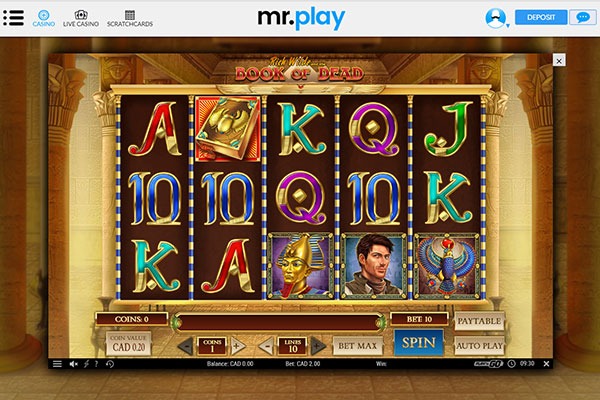
Task: Toggle the game sound mute icon
Action: point(73,364)
